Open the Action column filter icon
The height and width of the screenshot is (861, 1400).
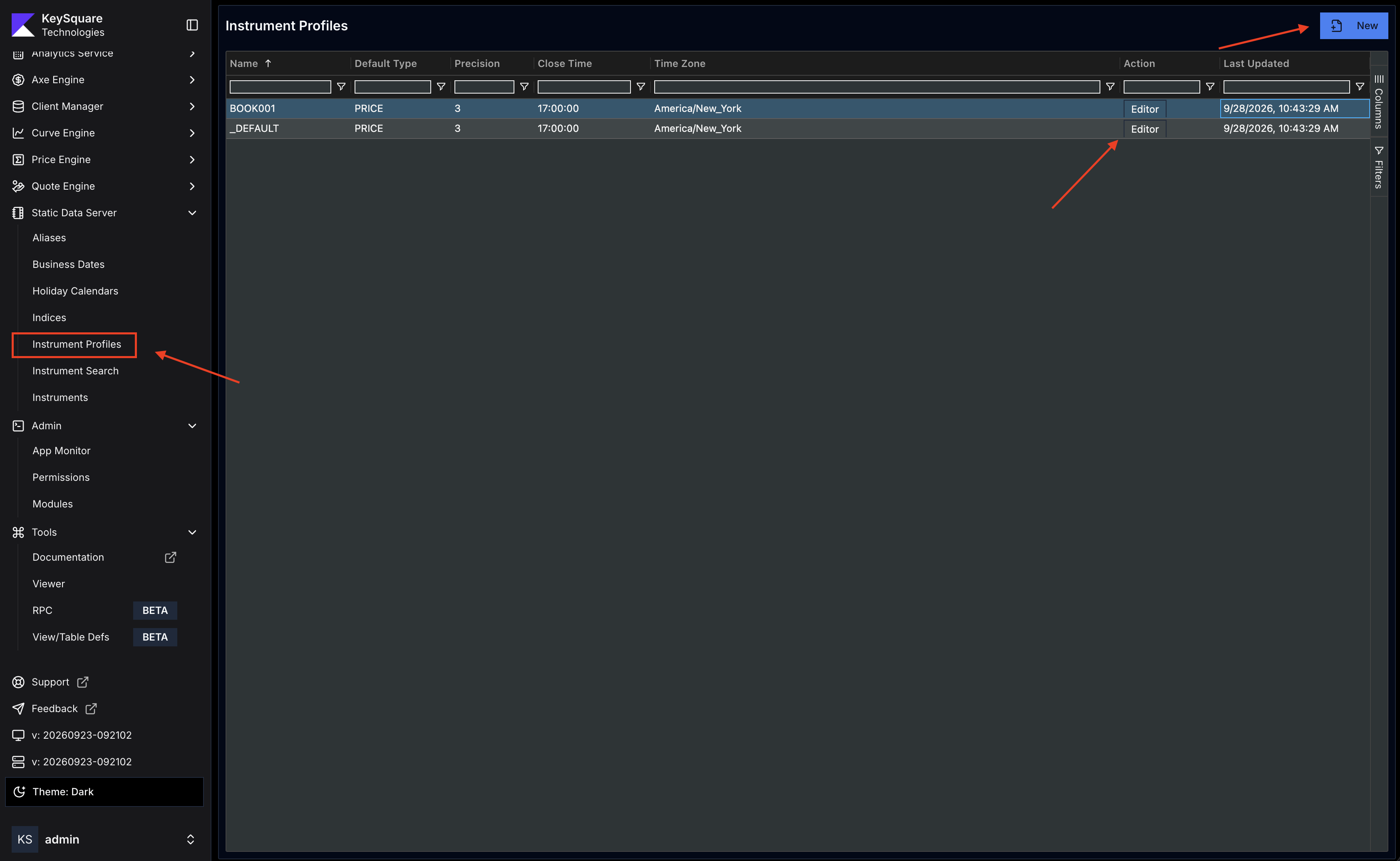click(1210, 87)
